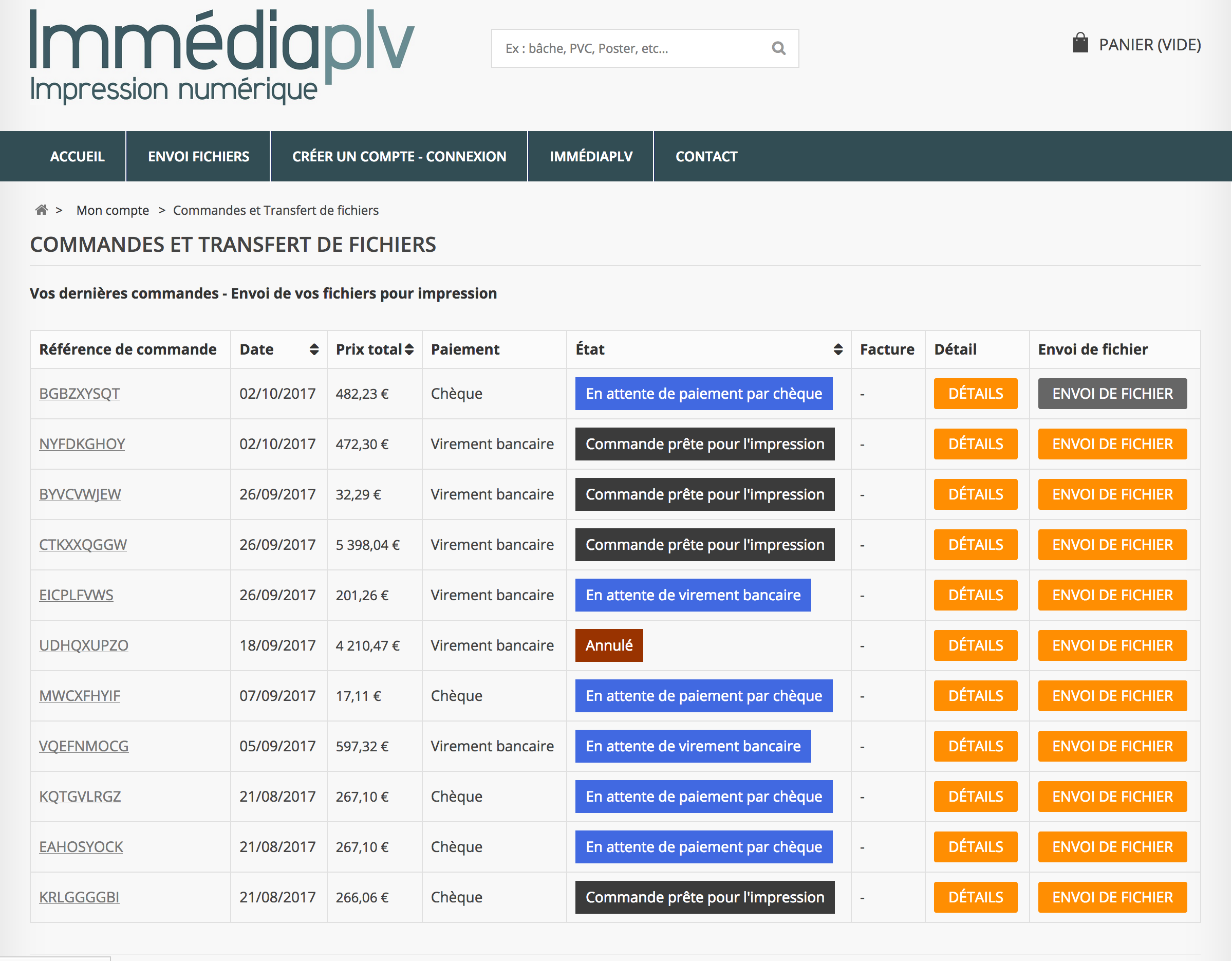The width and height of the screenshot is (1232, 961).
Task: Open order reference EICPLFVWS
Action: click(76, 595)
